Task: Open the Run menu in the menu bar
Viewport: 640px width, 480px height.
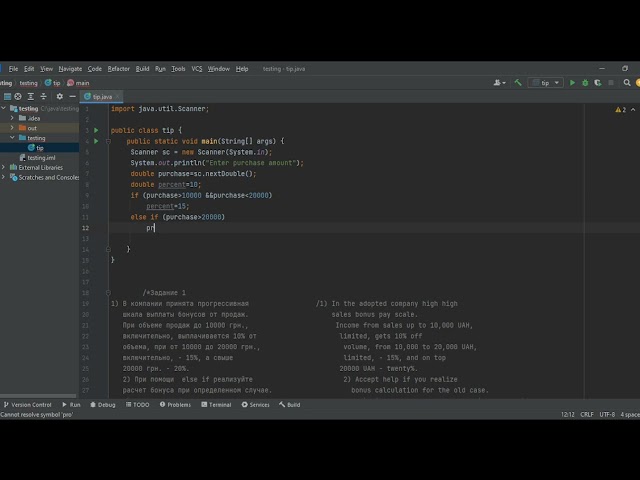Action: tap(160, 69)
